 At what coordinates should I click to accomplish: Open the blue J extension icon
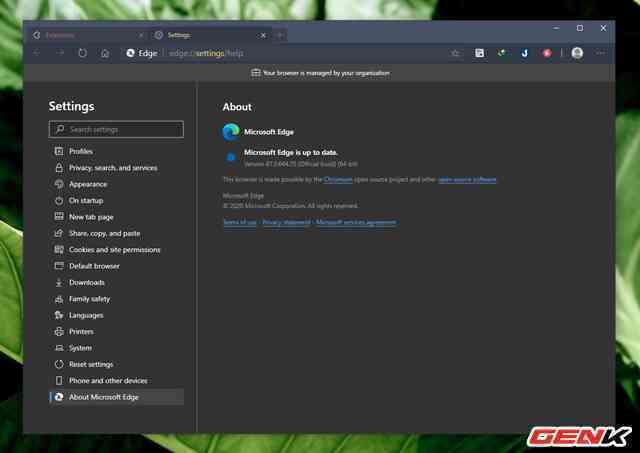(524, 53)
